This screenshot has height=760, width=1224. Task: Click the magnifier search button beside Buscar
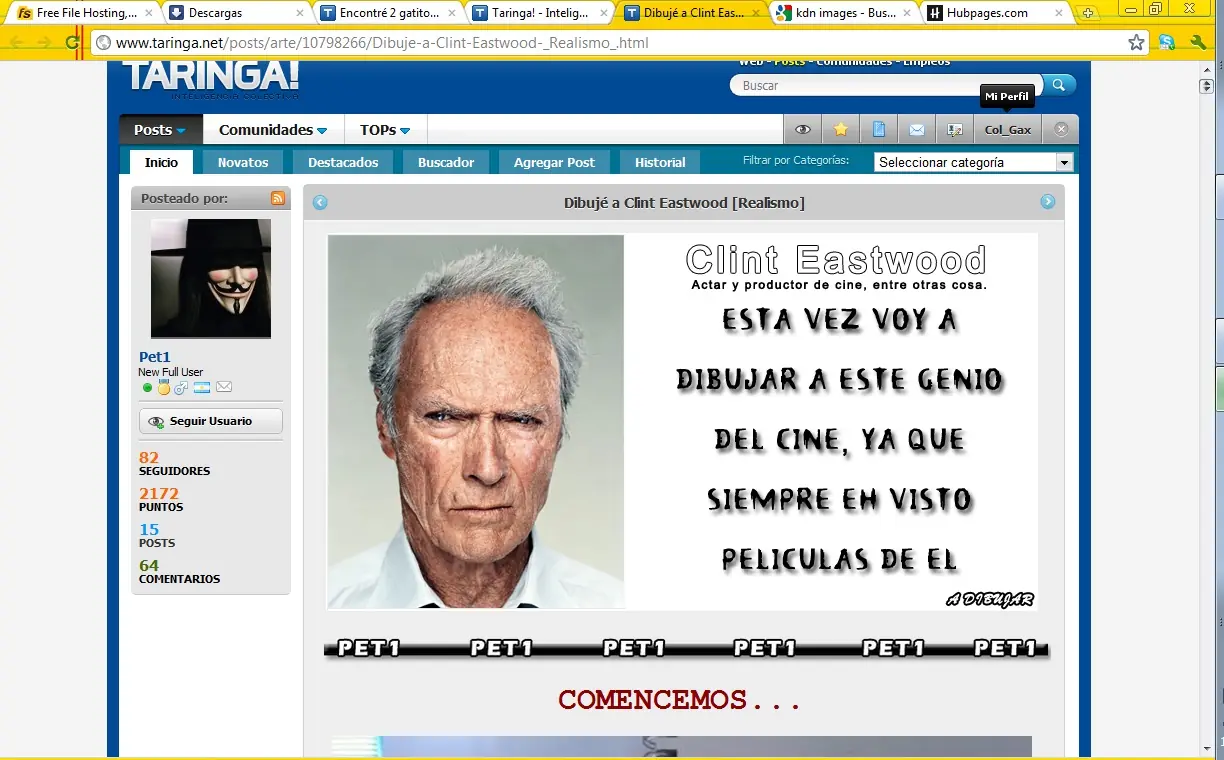[1059, 85]
